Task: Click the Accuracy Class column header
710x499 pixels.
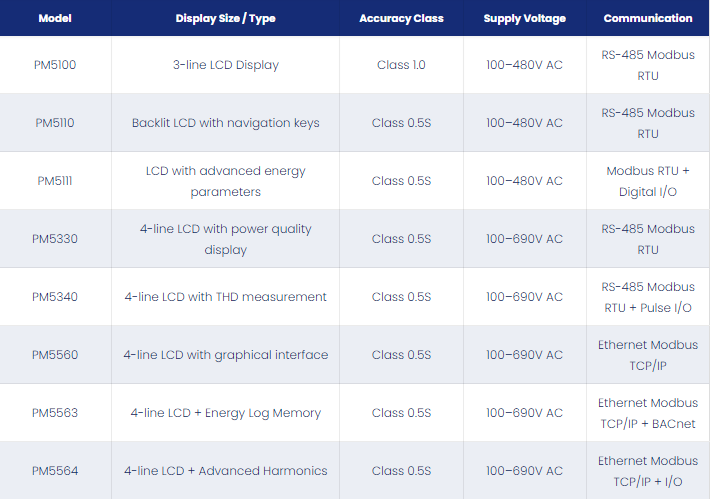Action: pyautogui.click(x=401, y=18)
